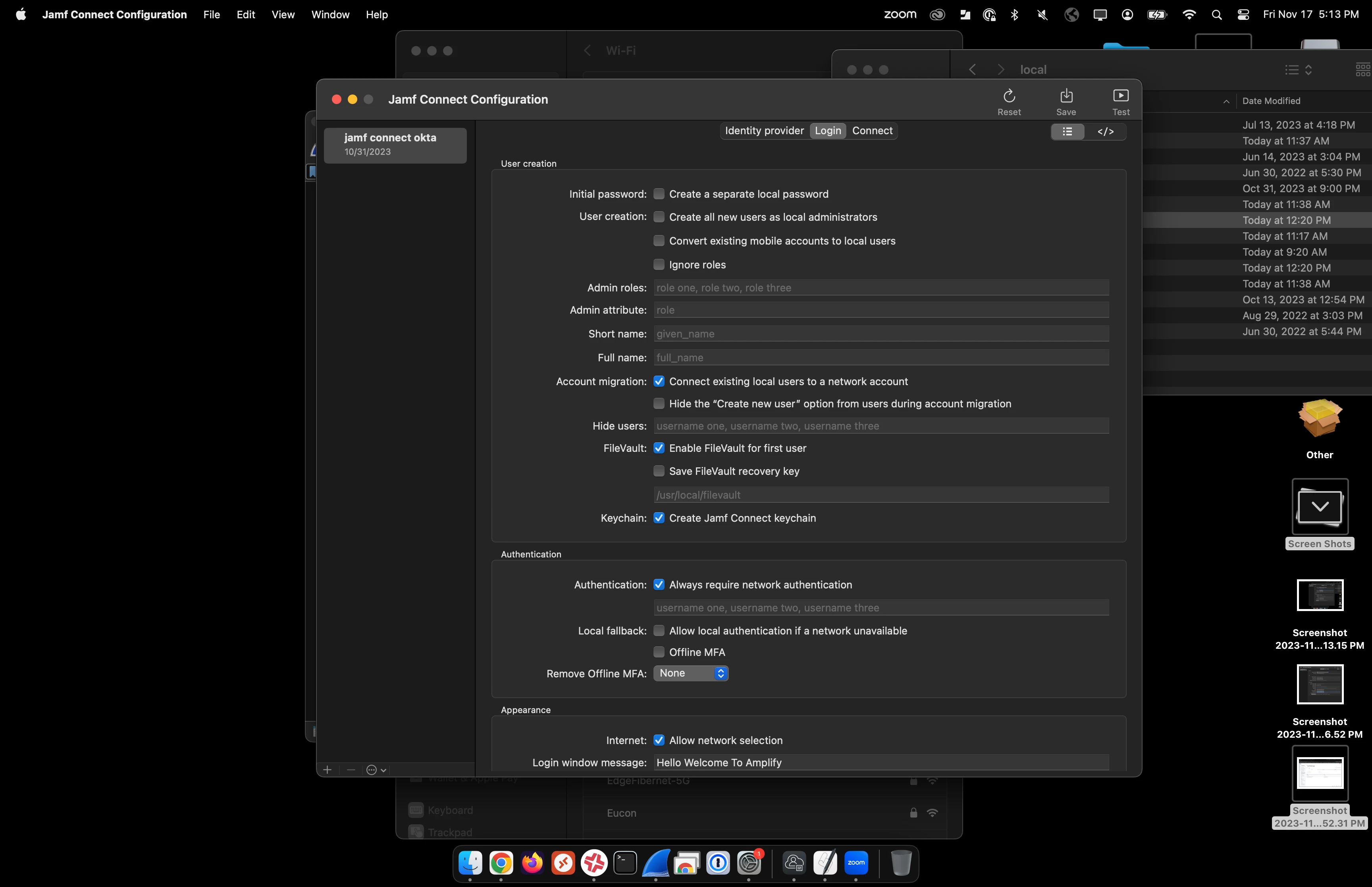This screenshot has width=1372, height=887.
Task: Open Jamf Connect Configuration Dock icon
Action: [794, 862]
